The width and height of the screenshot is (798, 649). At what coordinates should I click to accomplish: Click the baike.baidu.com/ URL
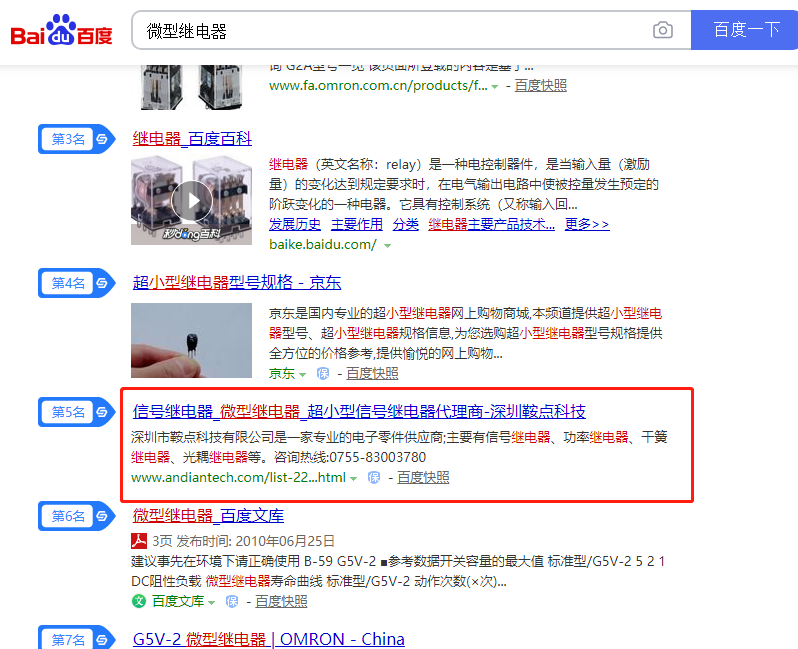(323, 244)
